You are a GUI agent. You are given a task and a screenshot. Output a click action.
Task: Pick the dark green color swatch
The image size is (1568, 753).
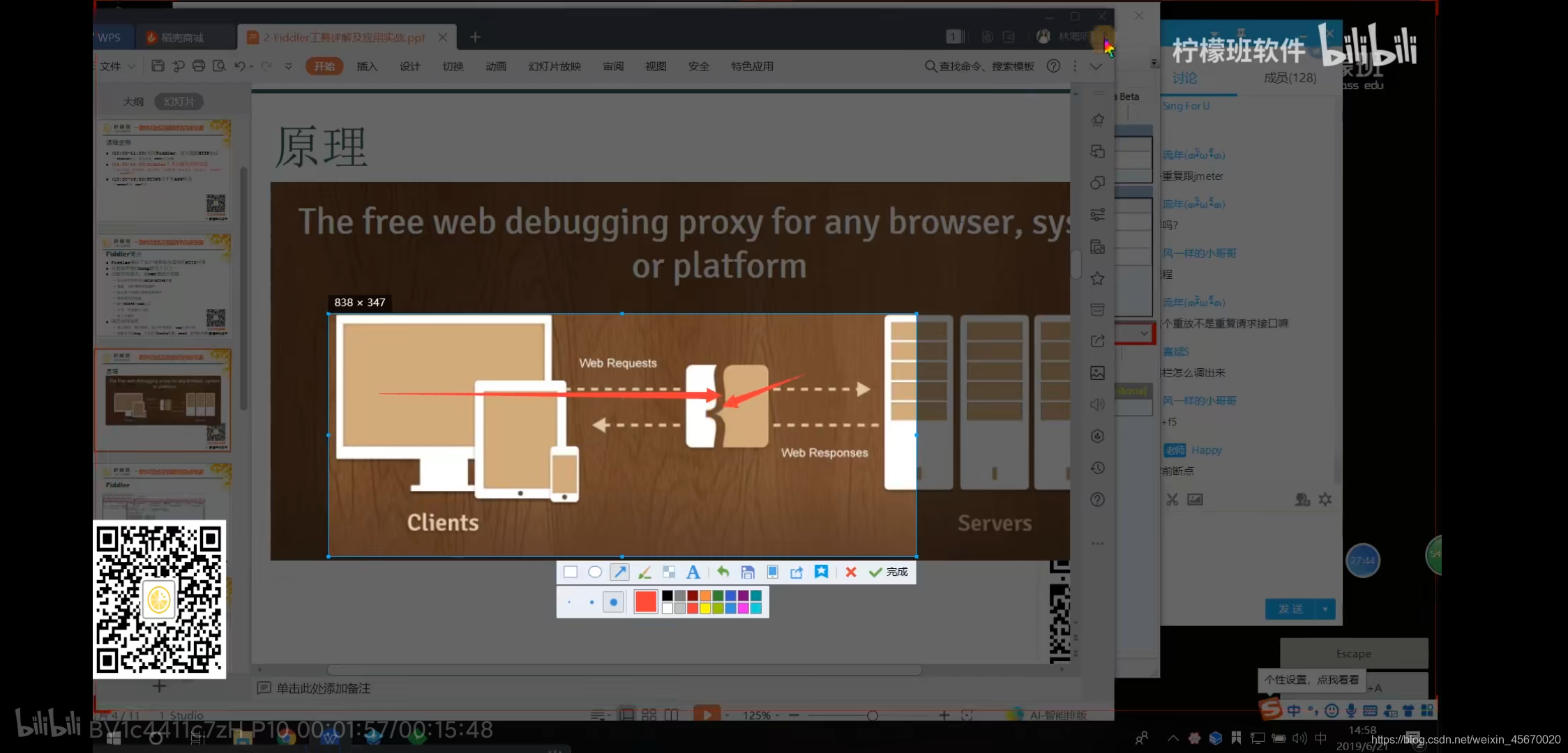718,596
